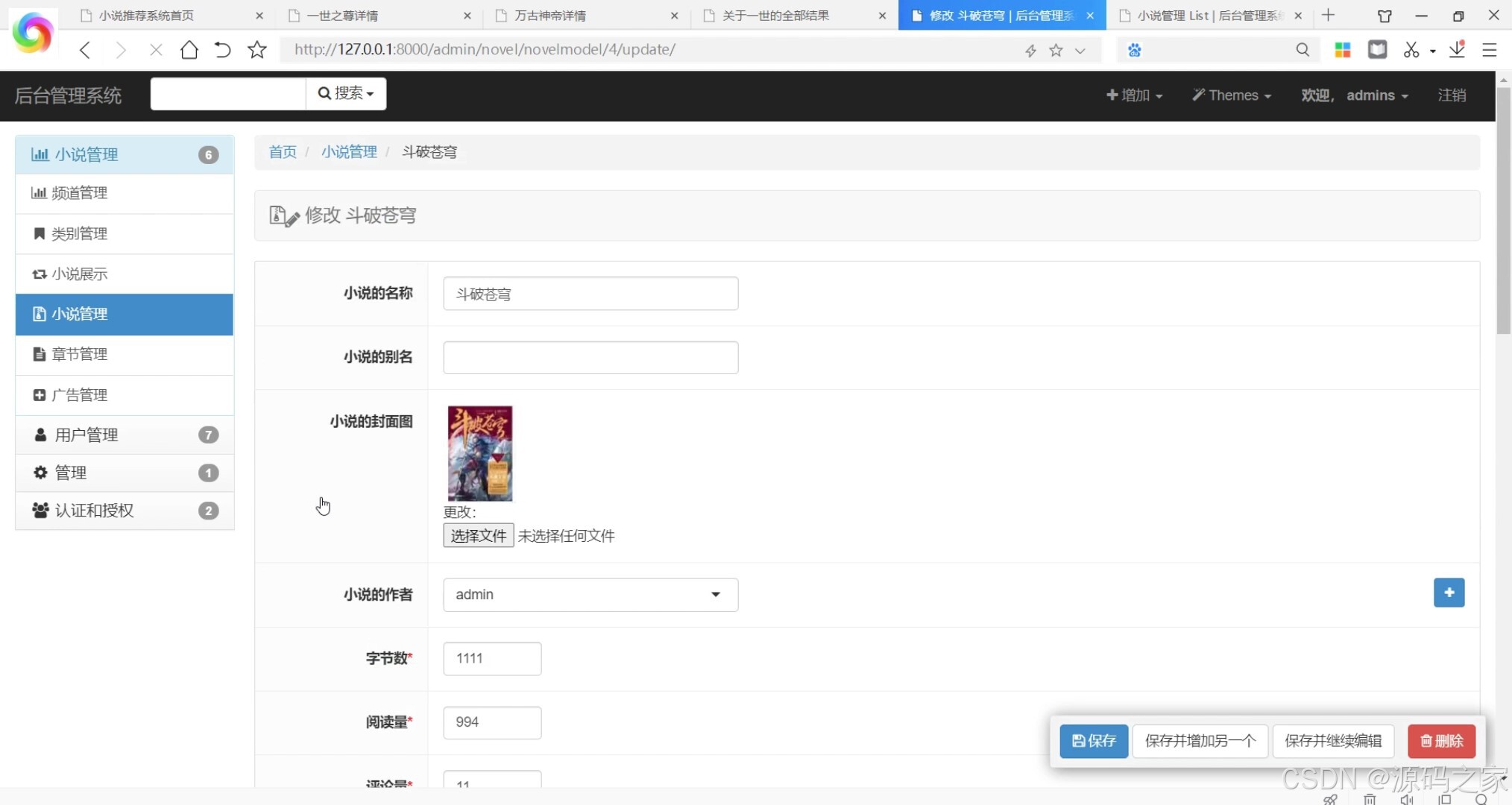The height and width of the screenshot is (805, 1512).
Task: Open 频道管理 in the sidebar
Action: tap(80, 193)
